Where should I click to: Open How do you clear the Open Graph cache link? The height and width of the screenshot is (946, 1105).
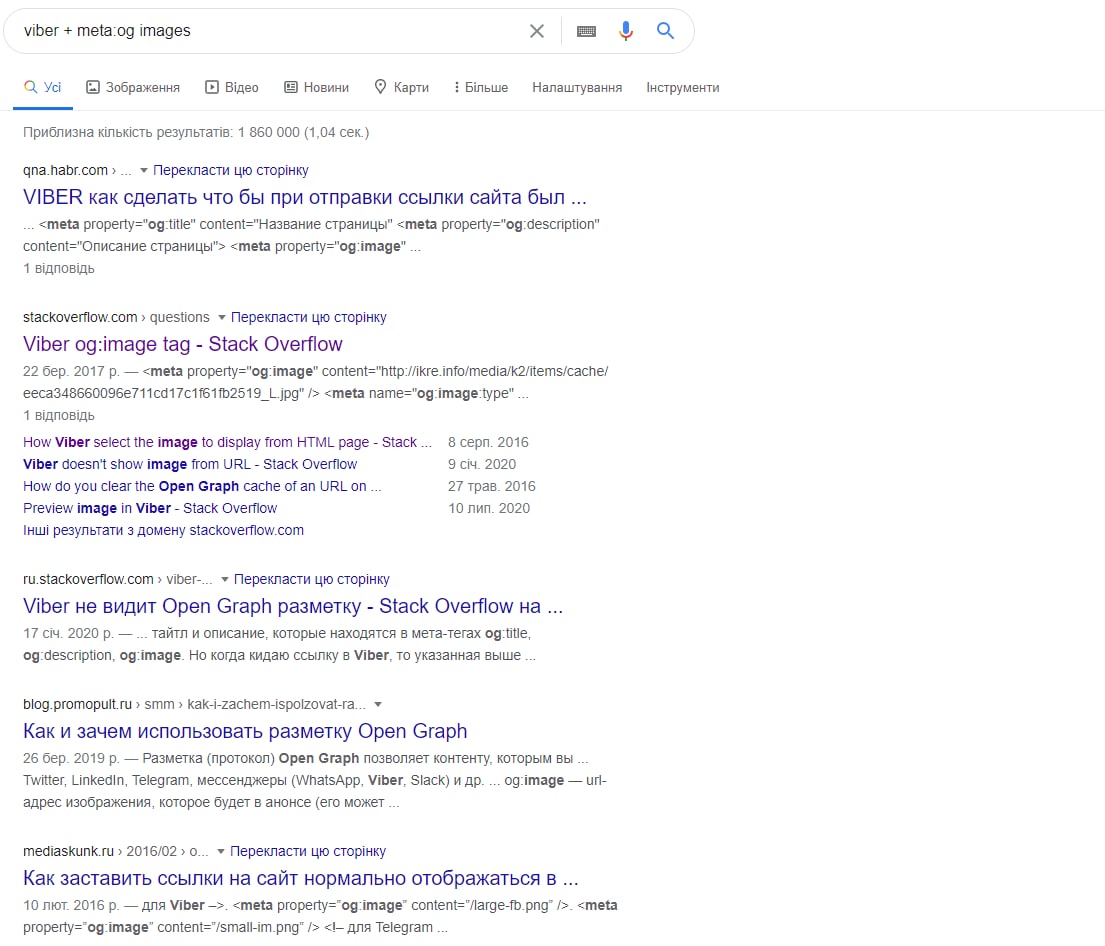[202, 486]
